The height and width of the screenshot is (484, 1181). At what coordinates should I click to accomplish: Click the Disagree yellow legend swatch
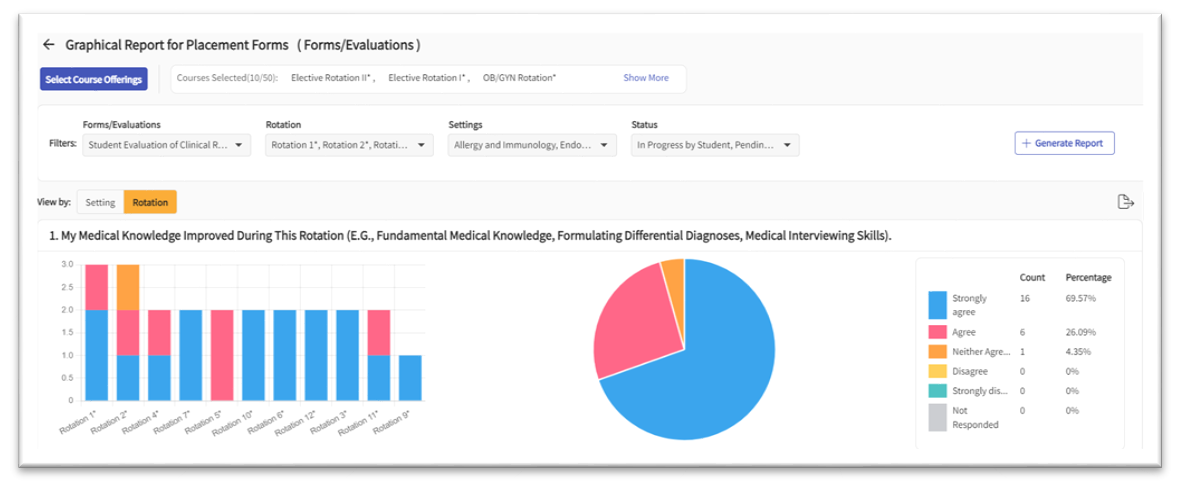[x=937, y=371]
